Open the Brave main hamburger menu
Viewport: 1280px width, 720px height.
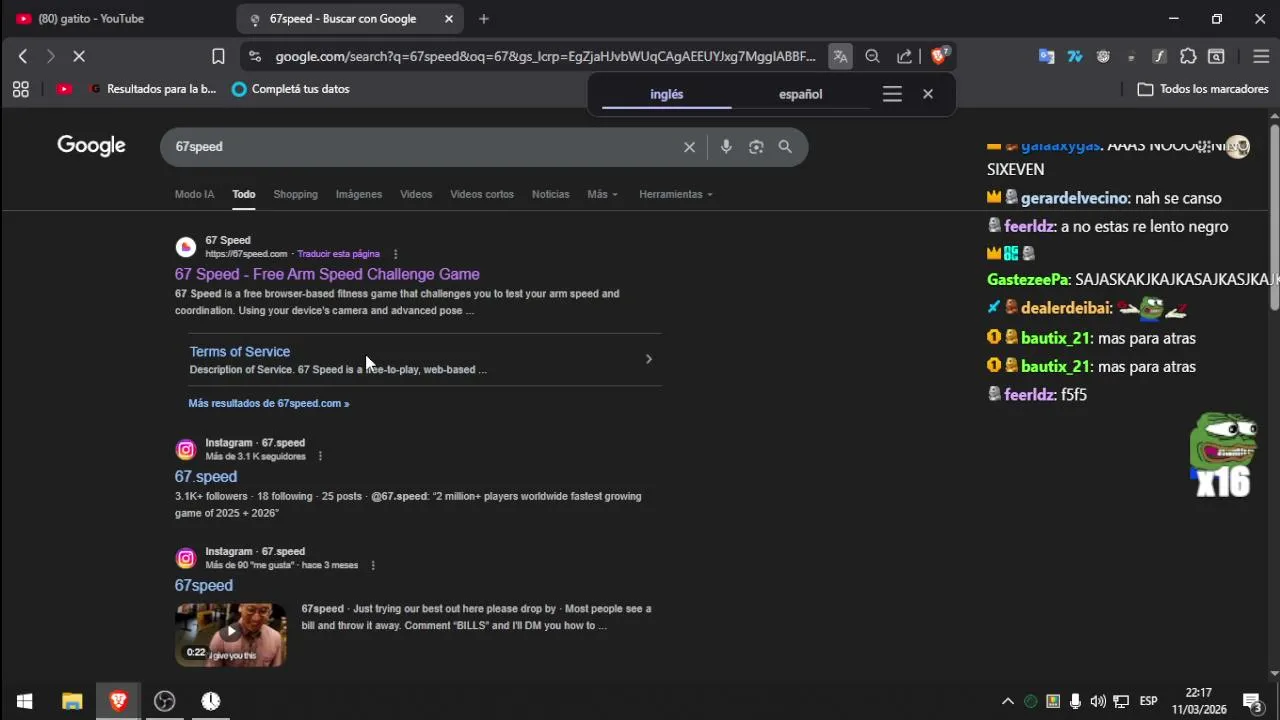click(1261, 57)
